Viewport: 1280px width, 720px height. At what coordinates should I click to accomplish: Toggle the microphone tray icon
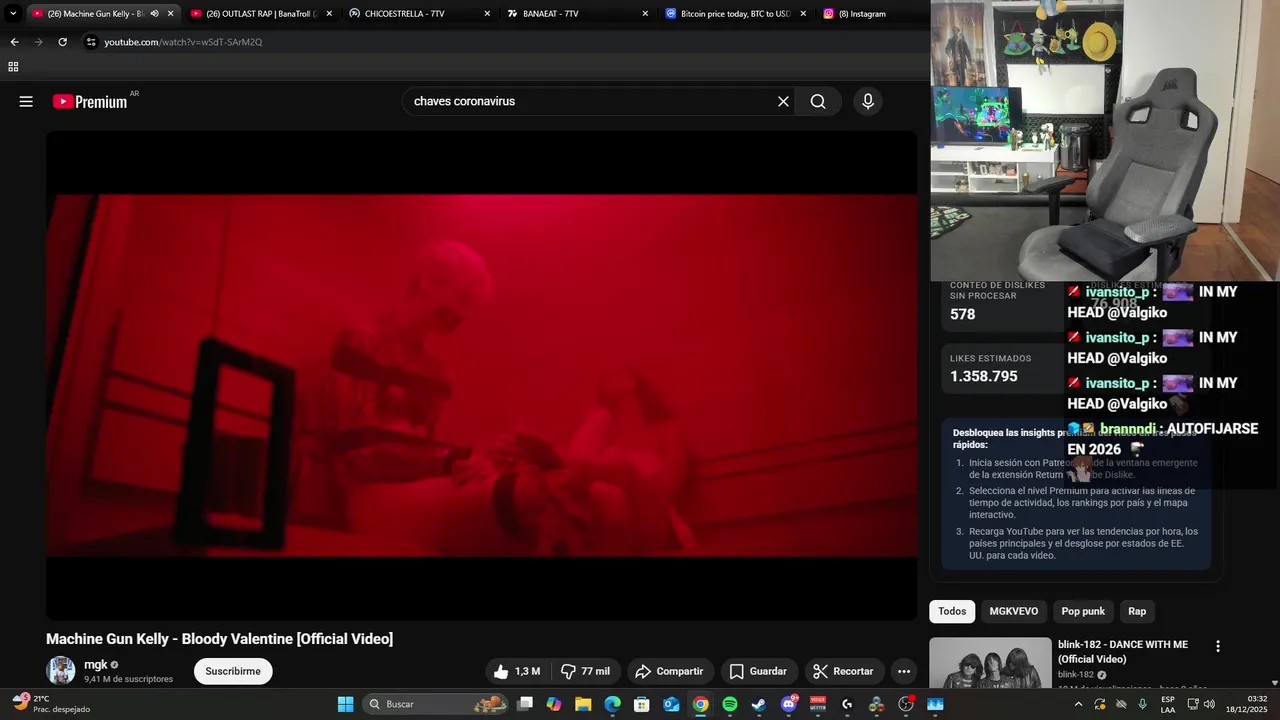point(1142,704)
